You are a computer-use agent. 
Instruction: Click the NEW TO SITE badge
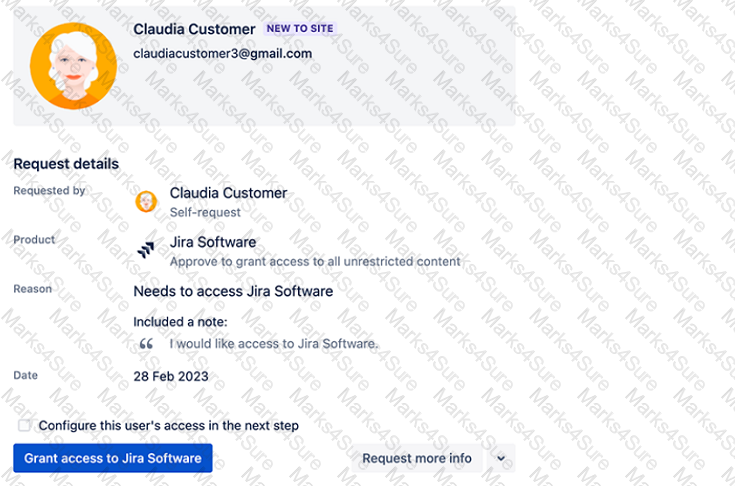tap(300, 29)
